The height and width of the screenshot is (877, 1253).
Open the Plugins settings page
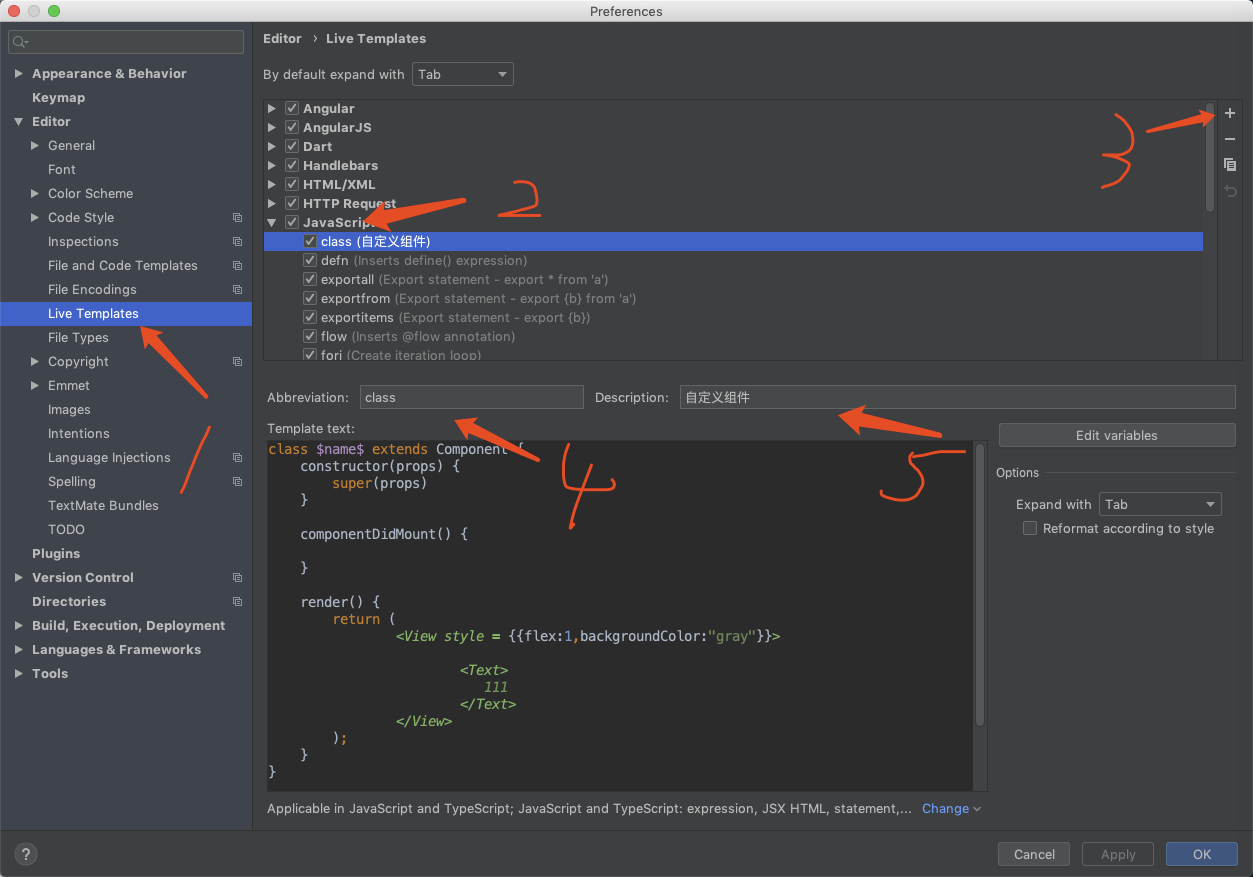pyautogui.click(x=56, y=553)
